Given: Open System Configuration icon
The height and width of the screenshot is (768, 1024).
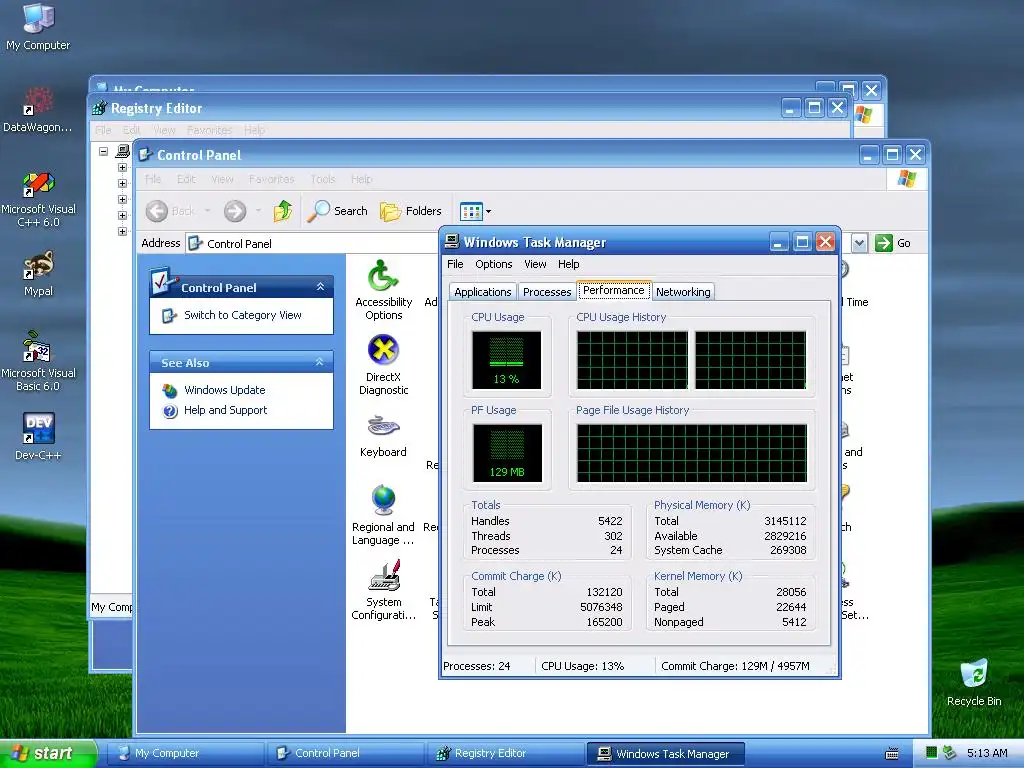Looking at the screenshot, I should pos(383,590).
